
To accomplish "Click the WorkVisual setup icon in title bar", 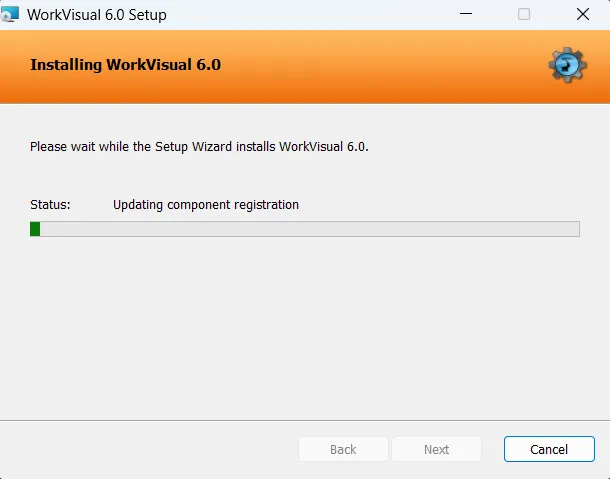I will pos(10,15).
